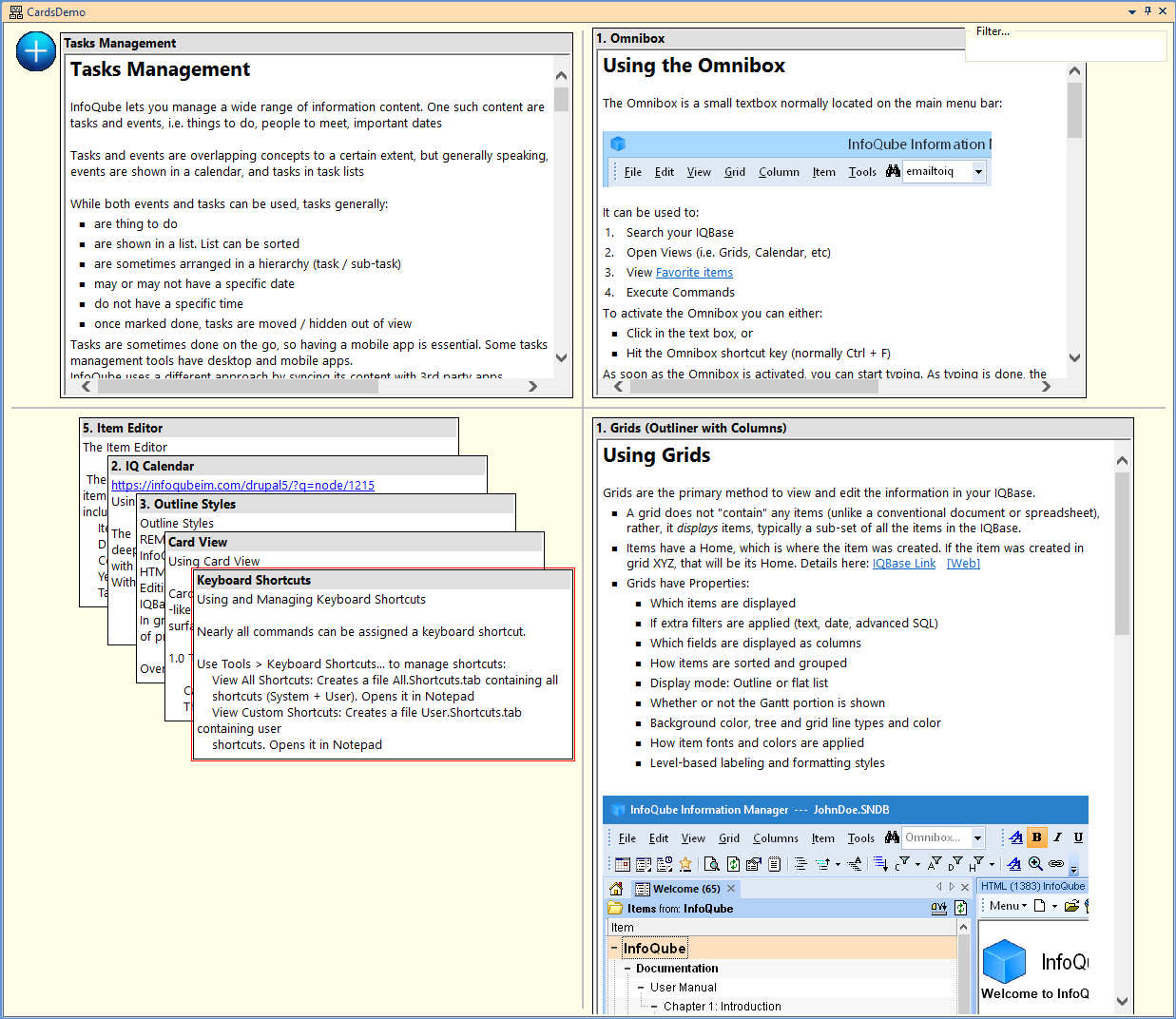
Task: Toggle the Italic I button
Action: coord(1057,837)
